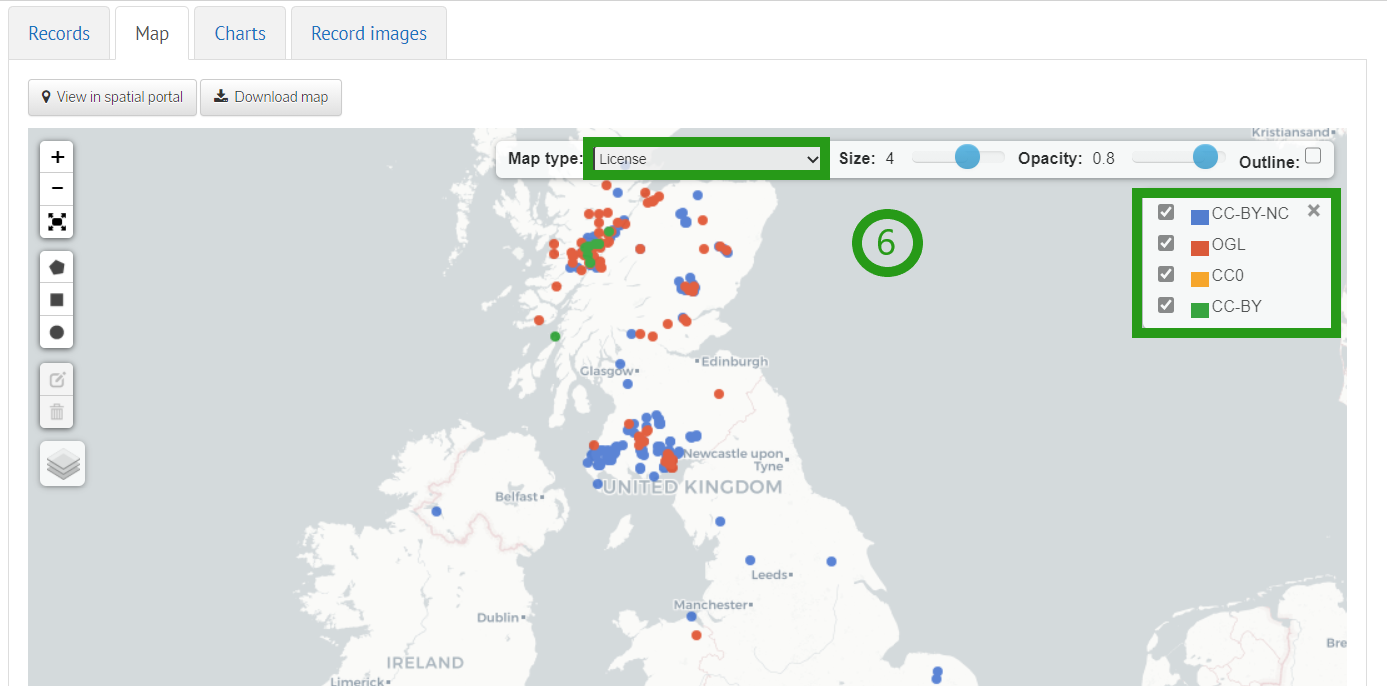The height and width of the screenshot is (686, 1387).
Task: Click the delete shapes icon
Action: (x=56, y=411)
